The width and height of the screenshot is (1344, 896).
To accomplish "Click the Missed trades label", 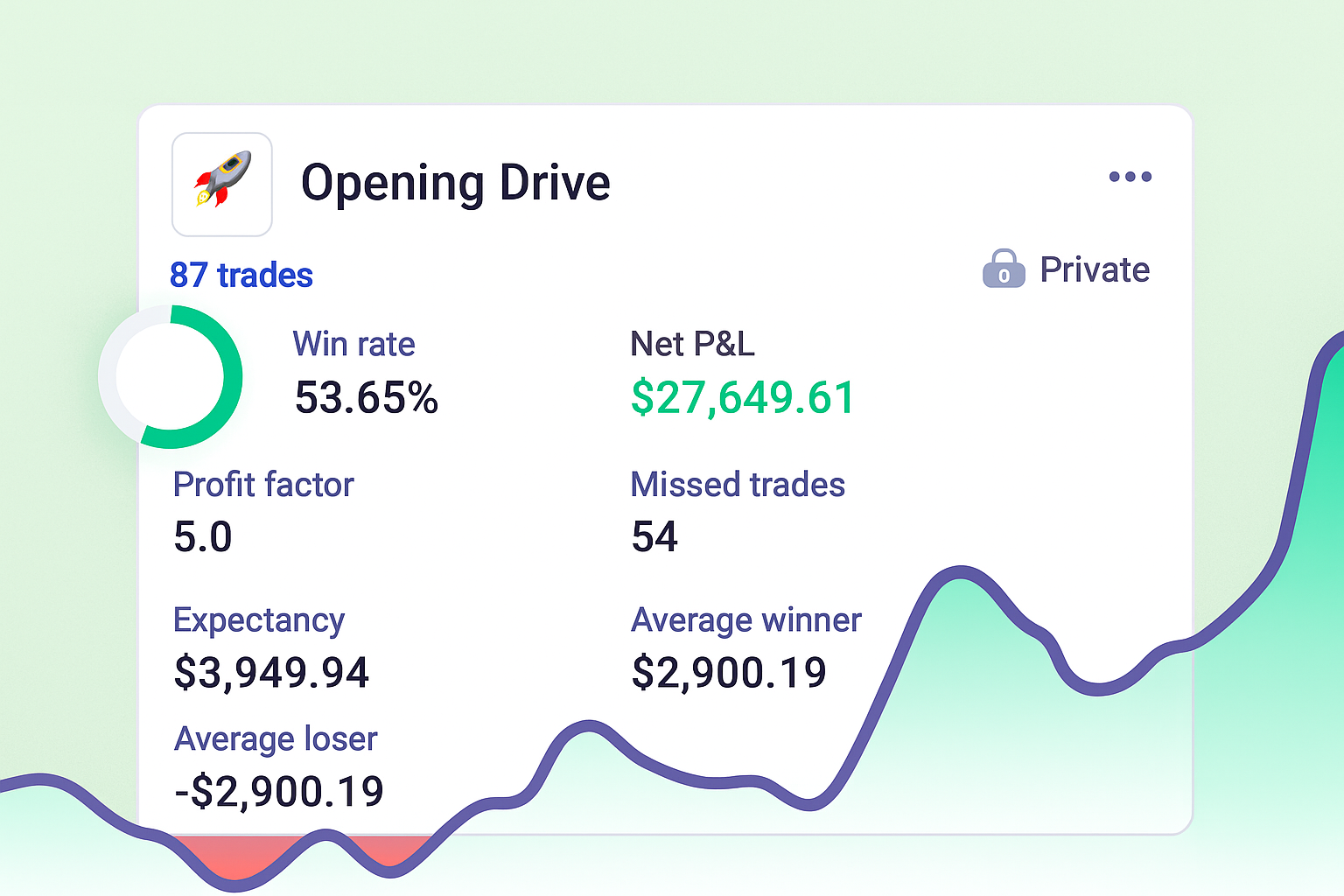I will coord(738,485).
